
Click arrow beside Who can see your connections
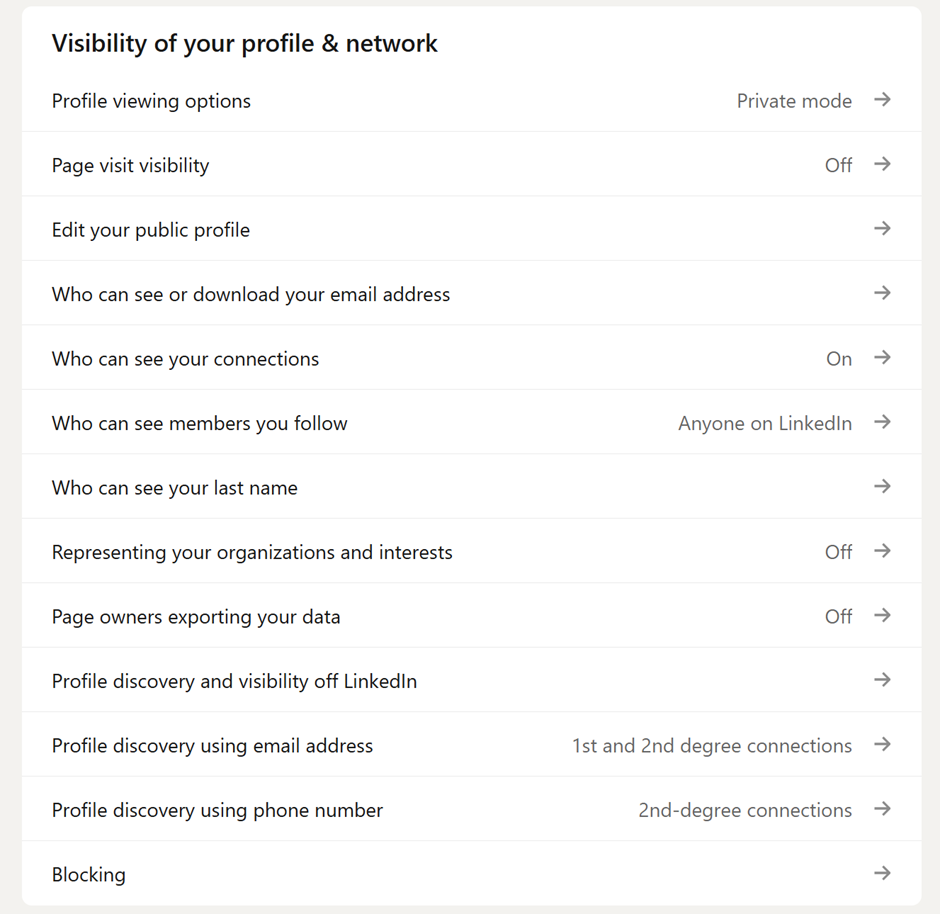pos(882,358)
